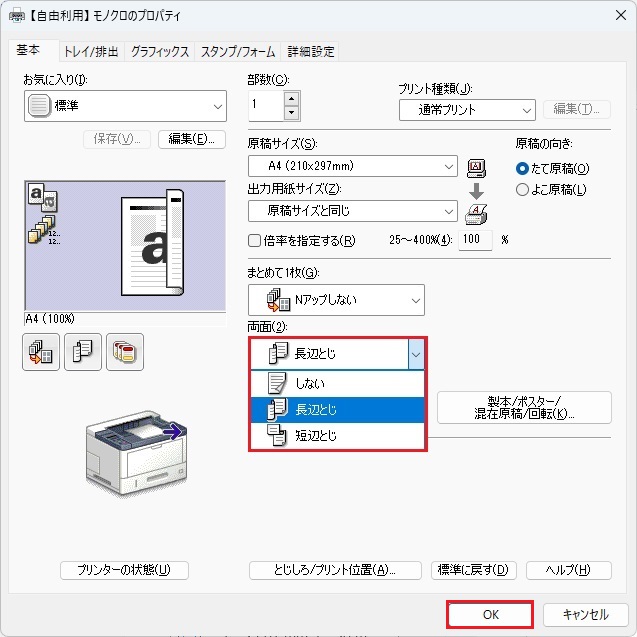
Task: Select よこ原稿 landscape orientation
Action: [551, 189]
